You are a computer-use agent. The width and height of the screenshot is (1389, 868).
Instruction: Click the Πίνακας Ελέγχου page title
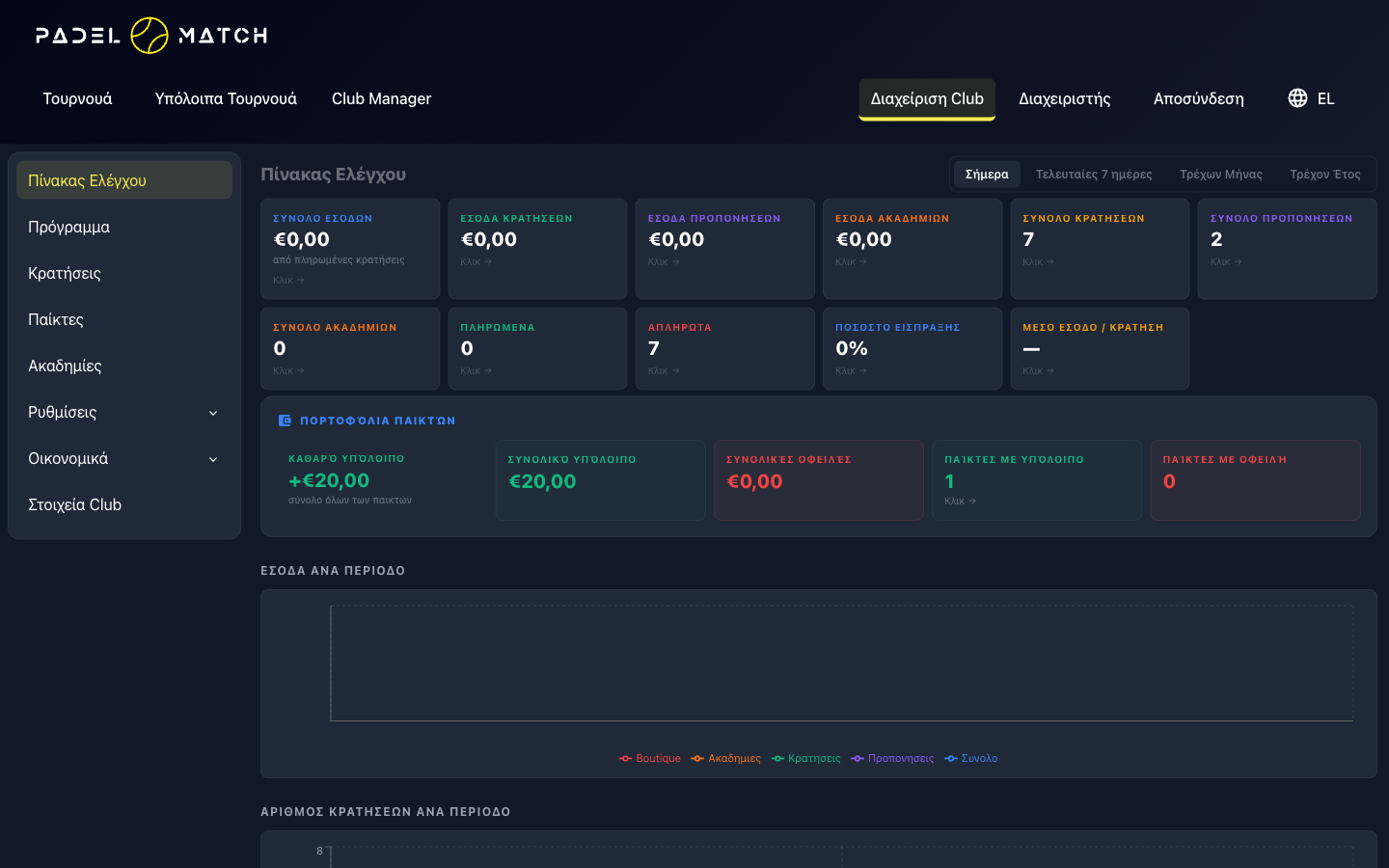333,175
